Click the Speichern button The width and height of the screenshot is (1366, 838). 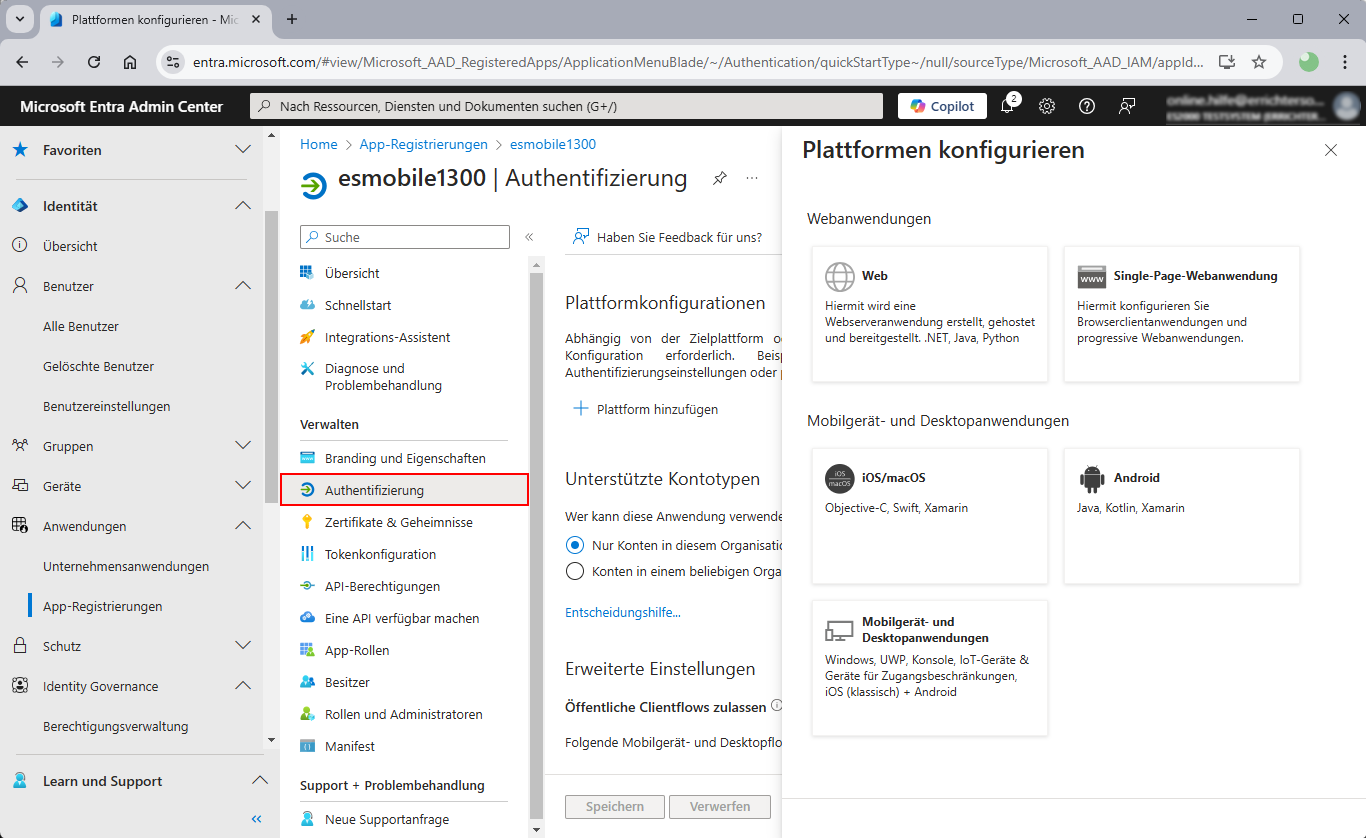614,807
